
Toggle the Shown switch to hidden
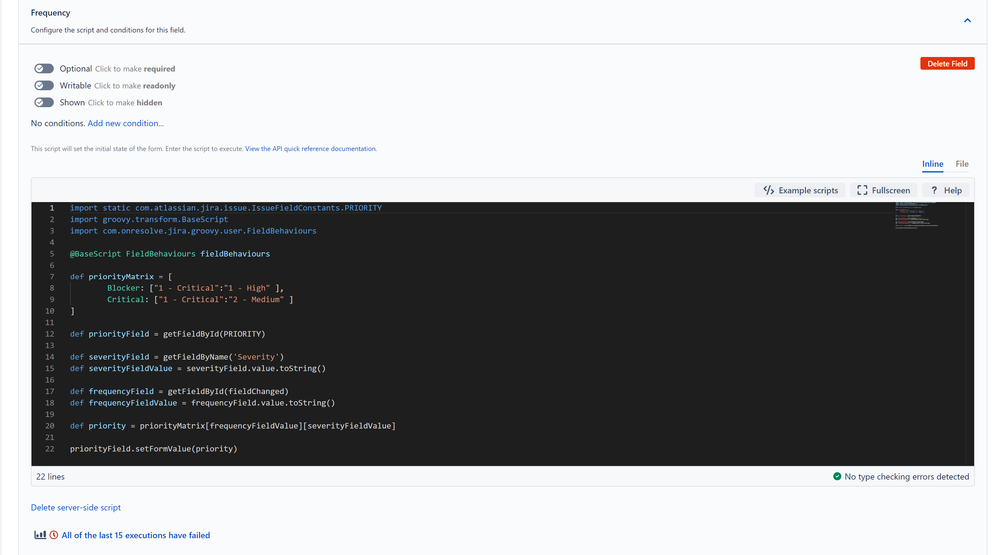(44, 102)
